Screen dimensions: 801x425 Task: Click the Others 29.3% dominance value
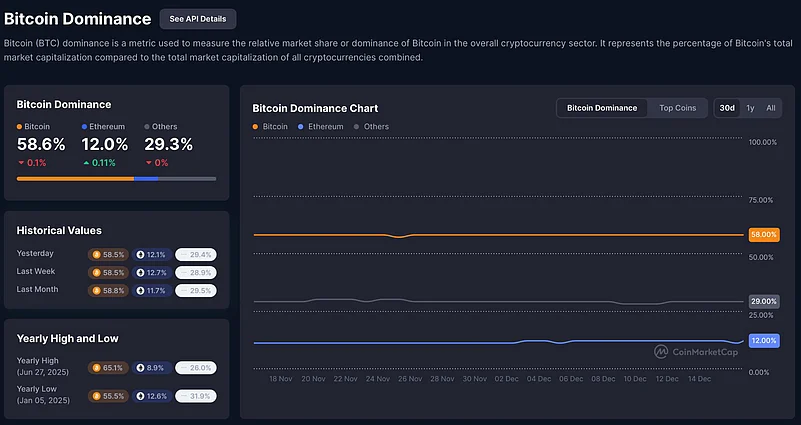click(x=169, y=145)
